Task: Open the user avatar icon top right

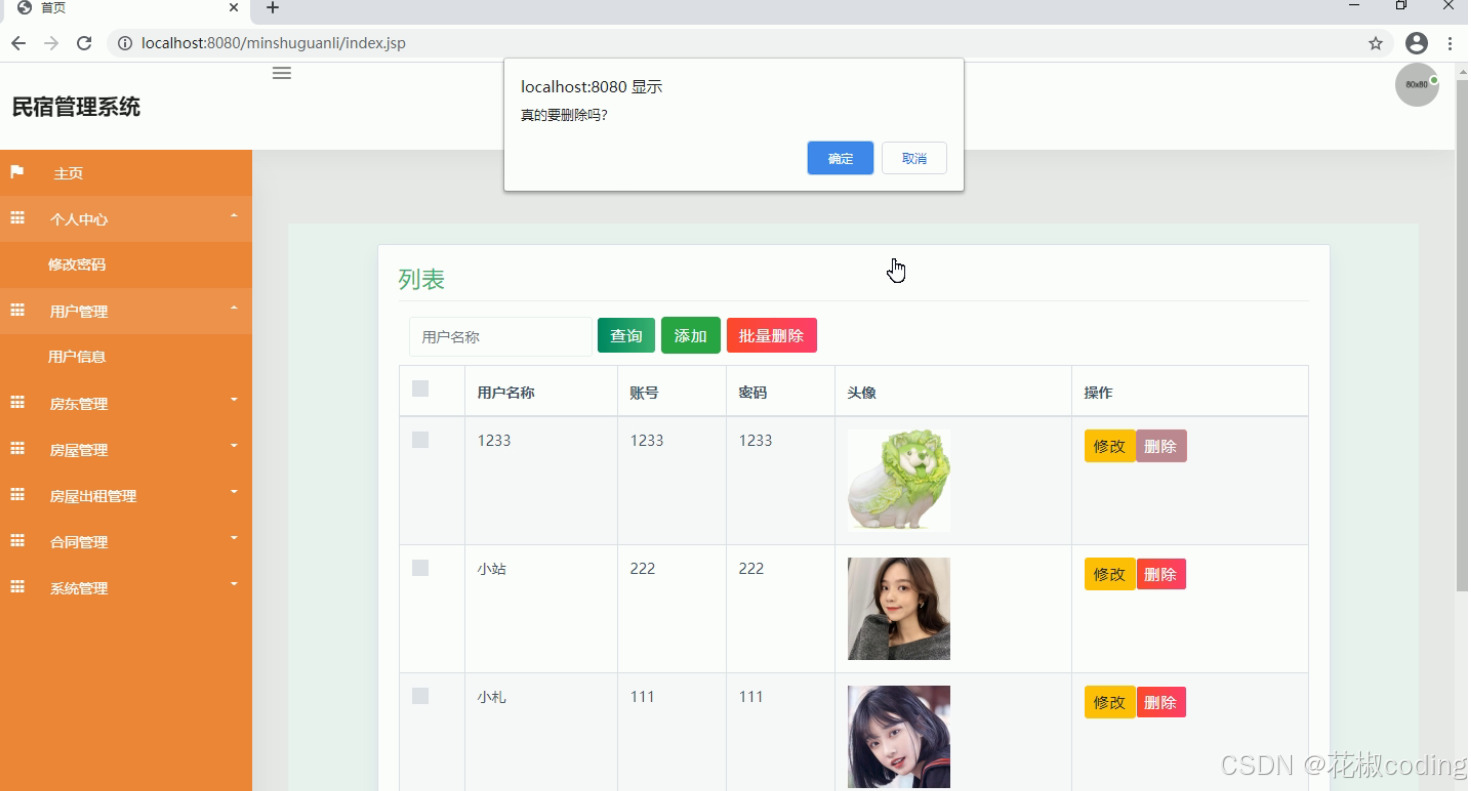Action: (x=1417, y=84)
